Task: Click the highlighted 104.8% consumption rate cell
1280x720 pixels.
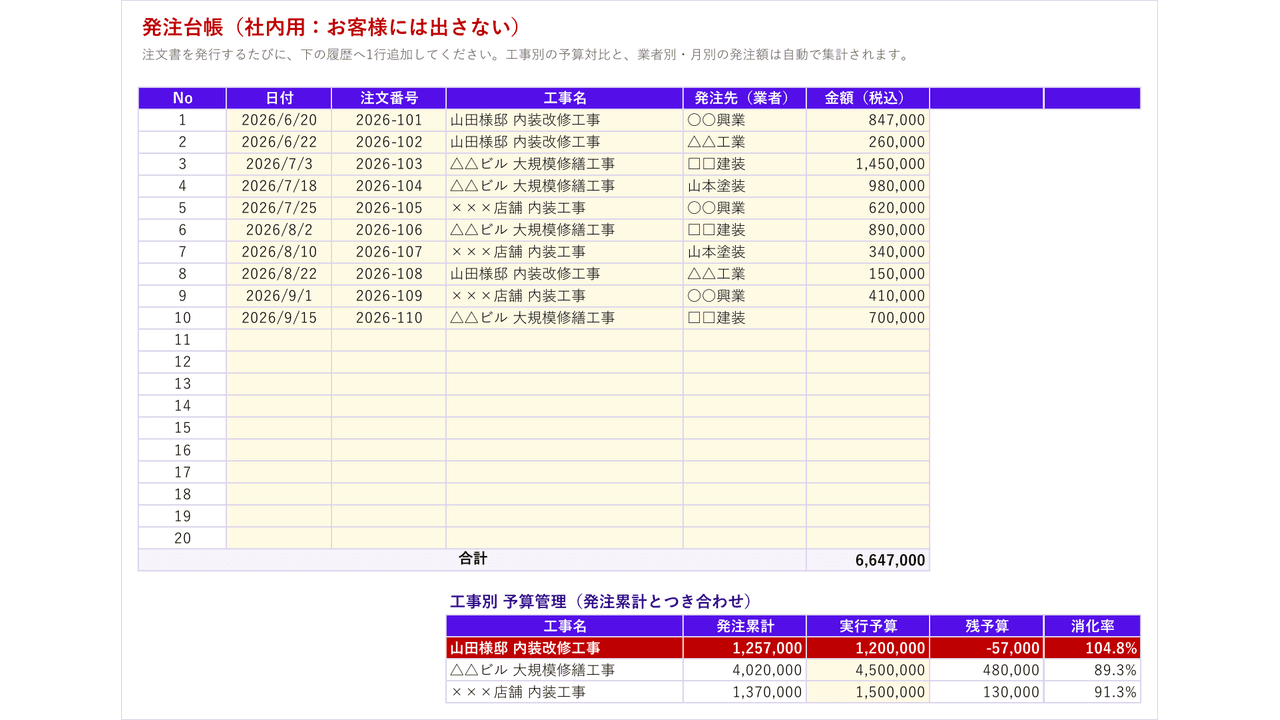Action: pyautogui.click(x=1092, y=648)
